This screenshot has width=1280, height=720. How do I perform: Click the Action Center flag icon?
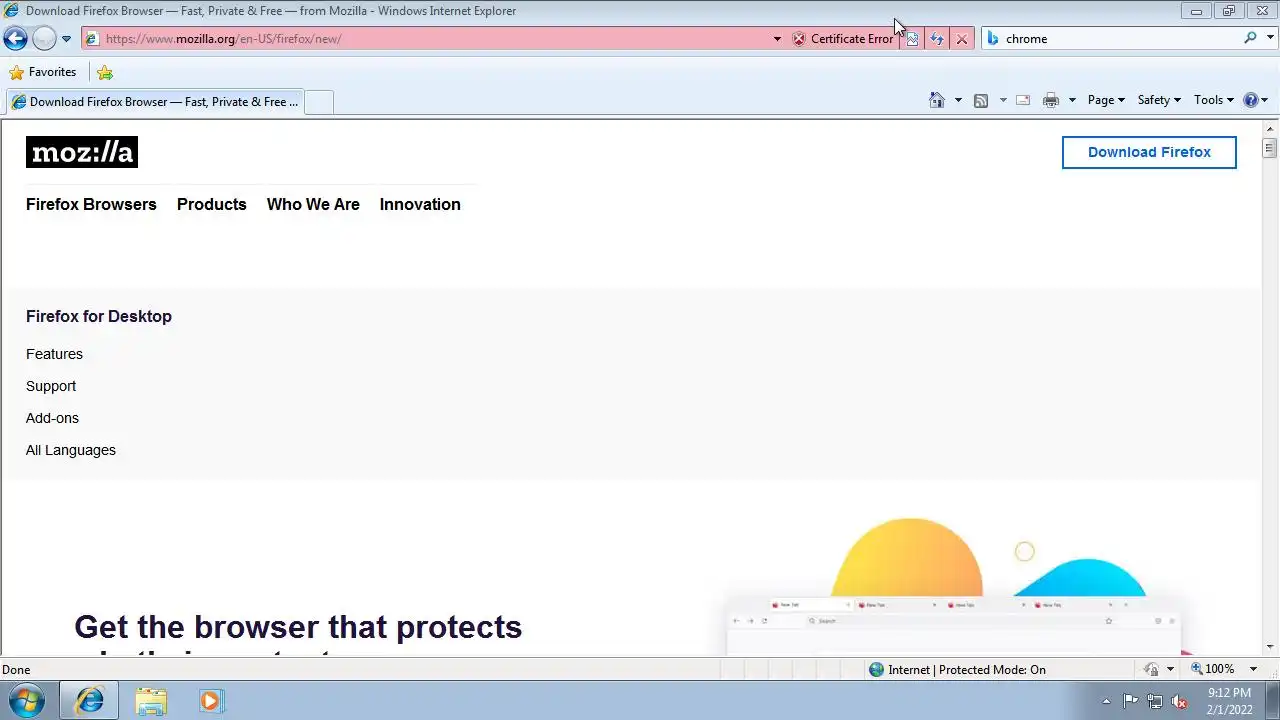click(x=1130, y=701)
